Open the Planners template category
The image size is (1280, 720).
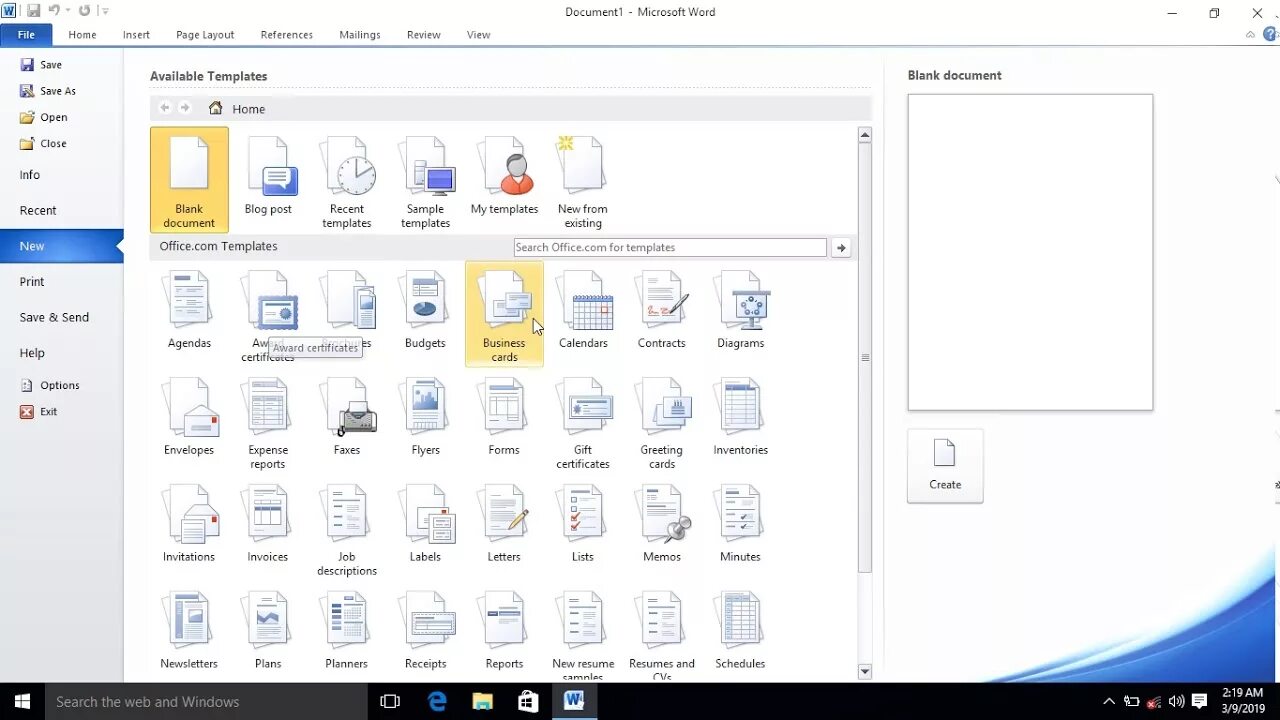(347, 632)
